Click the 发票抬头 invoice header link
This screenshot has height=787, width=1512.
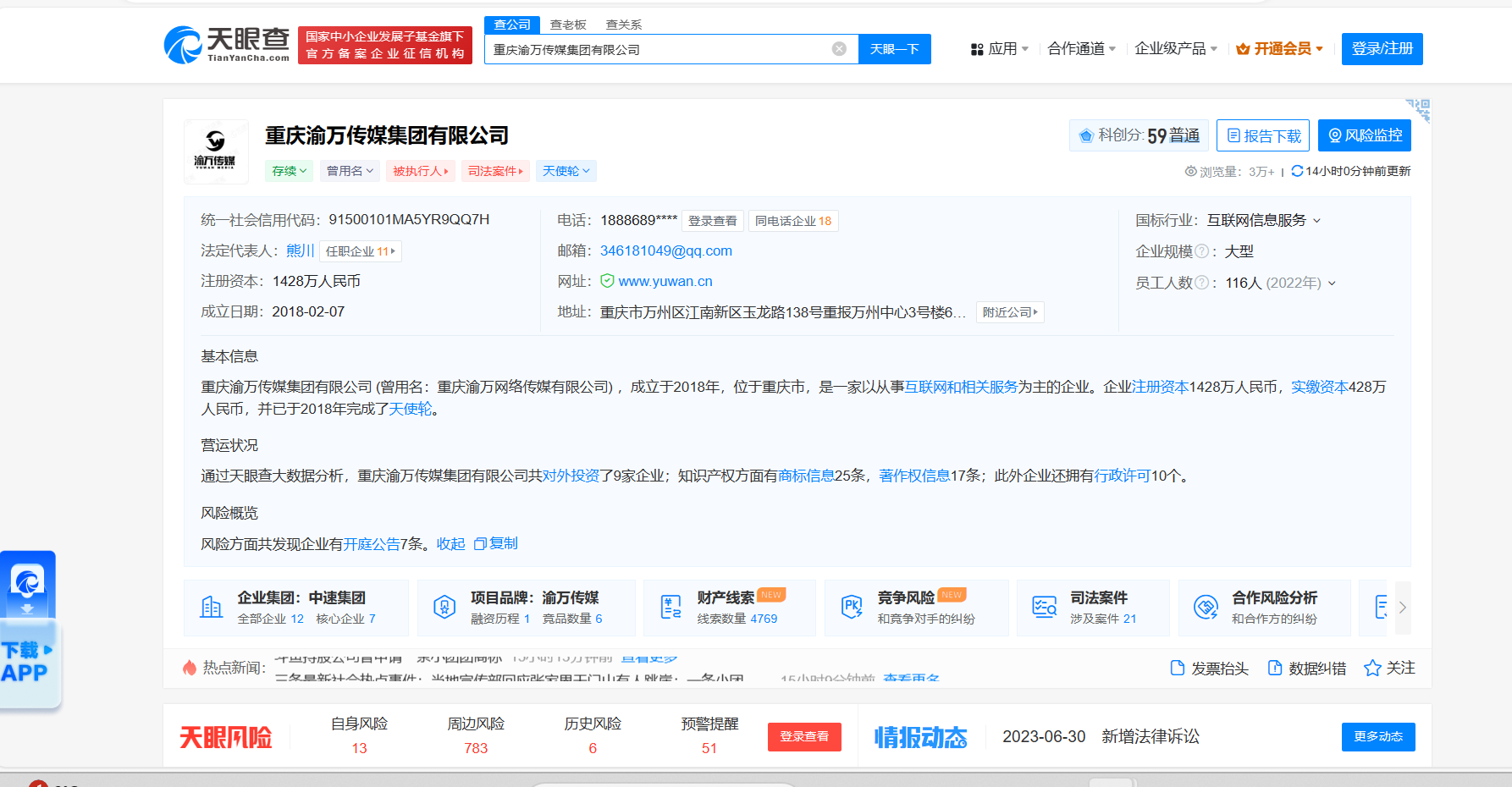(x=1209, y=669)
